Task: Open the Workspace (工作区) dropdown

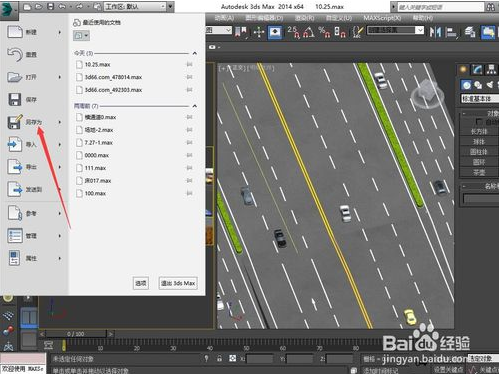Action: click(134, 7)
